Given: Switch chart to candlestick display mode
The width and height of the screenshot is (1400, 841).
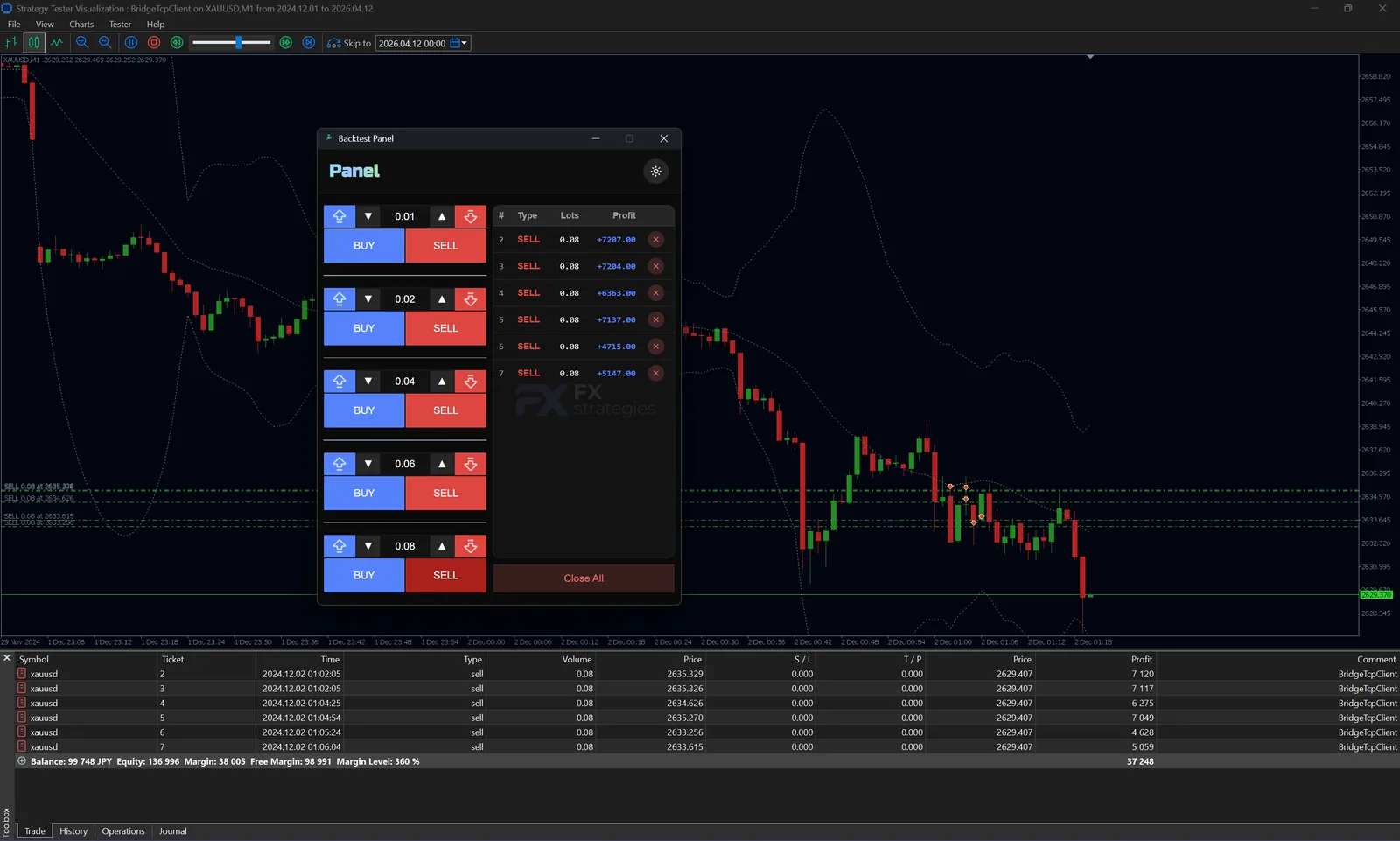Looking at the screenshot, I should 33,42.
